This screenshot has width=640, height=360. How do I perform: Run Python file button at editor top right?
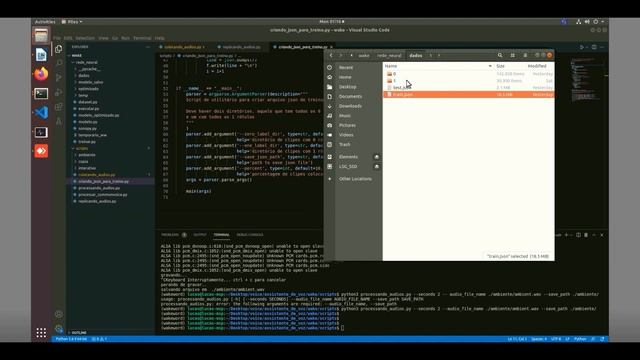tap(582, 47)
